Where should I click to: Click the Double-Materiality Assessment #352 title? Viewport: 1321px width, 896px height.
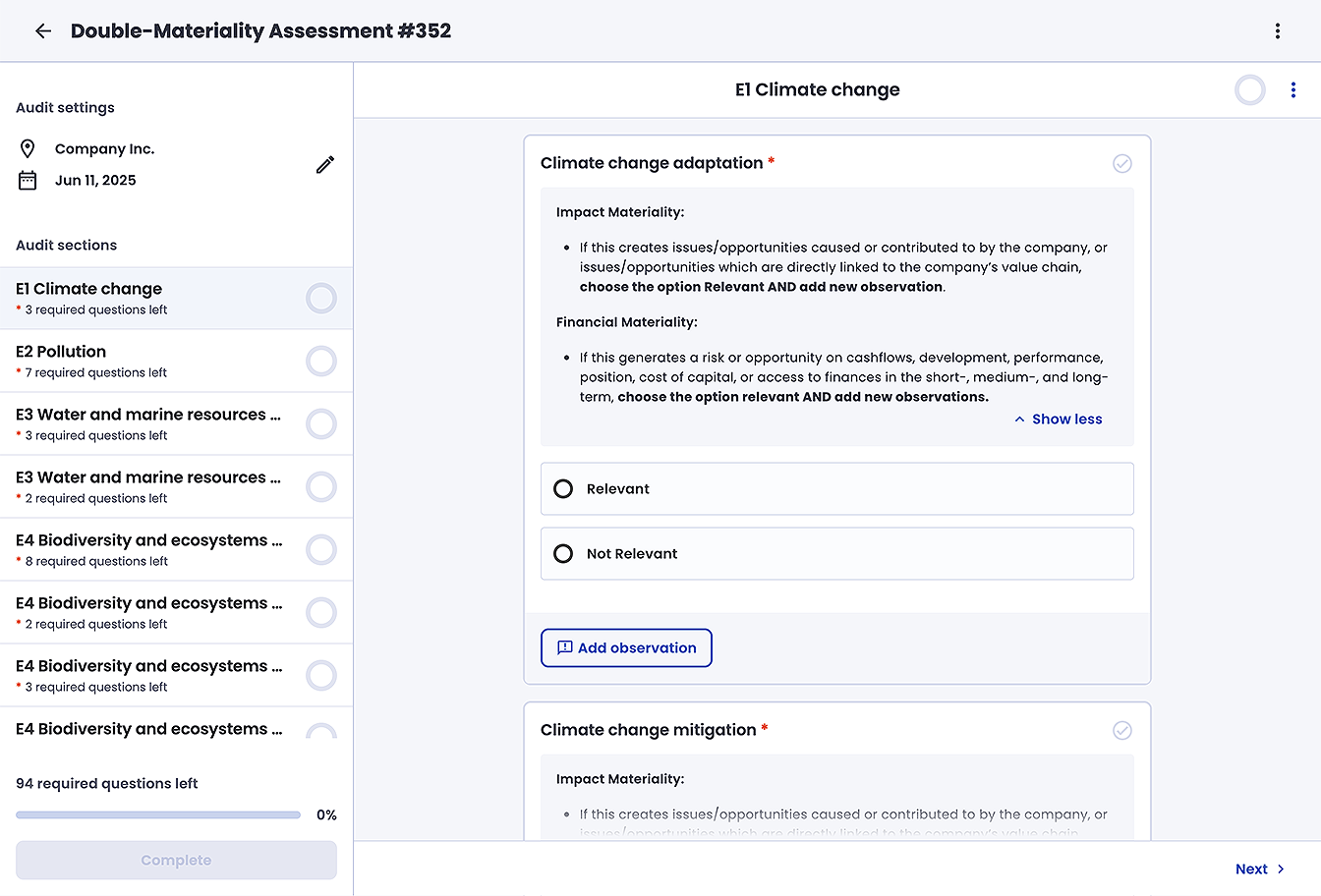tap(261, 30)
